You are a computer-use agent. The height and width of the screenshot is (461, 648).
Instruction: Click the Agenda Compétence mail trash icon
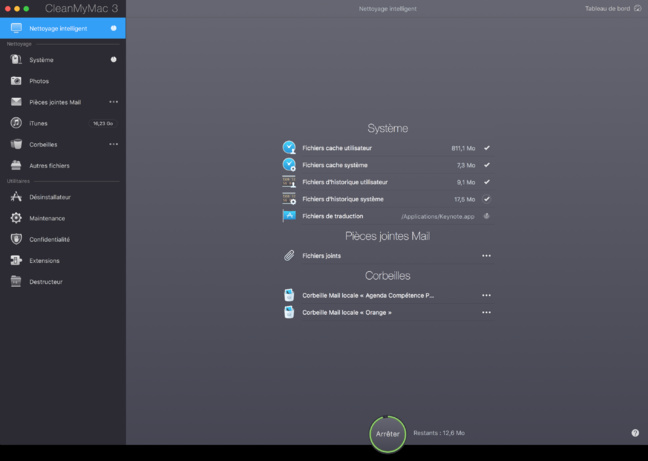coord(289,295)
